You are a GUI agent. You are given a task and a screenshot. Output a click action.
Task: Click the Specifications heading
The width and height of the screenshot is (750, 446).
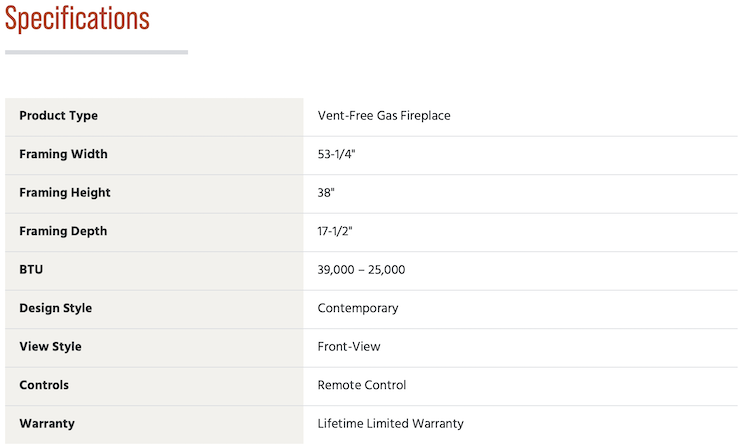coord(77,19)
